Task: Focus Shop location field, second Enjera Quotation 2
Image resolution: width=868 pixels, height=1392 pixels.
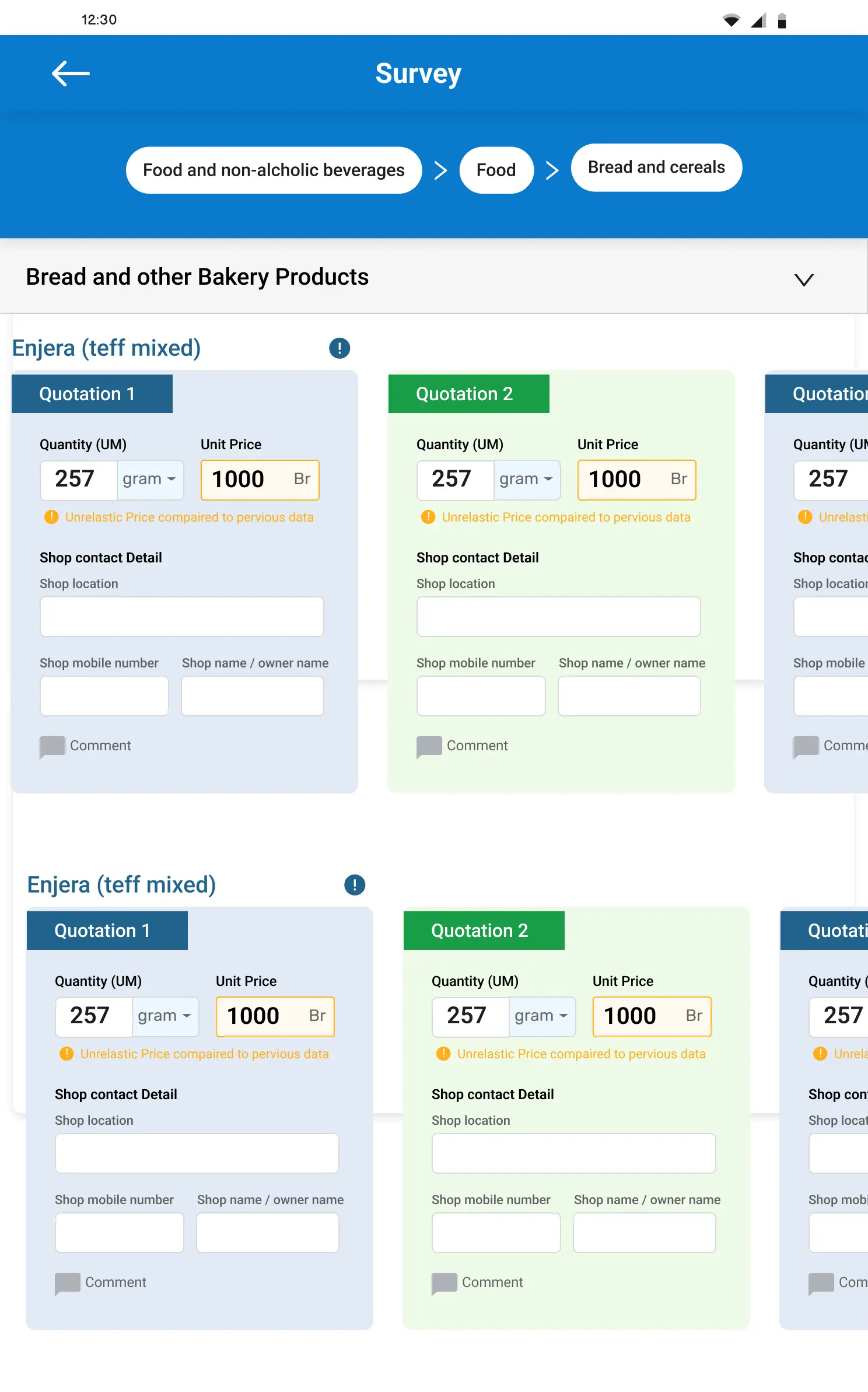Action: [x=574, y=1153]
